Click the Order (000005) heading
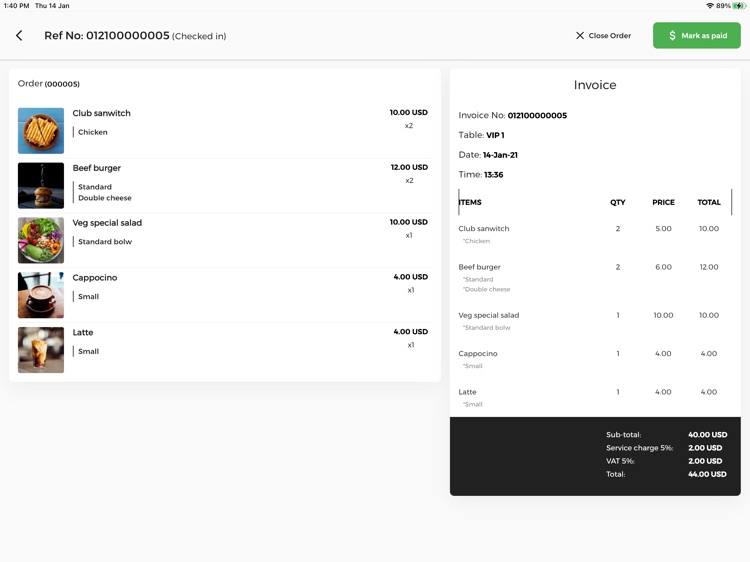The height and width of the screenshot is (562, 750). click(x=49, y=84)
